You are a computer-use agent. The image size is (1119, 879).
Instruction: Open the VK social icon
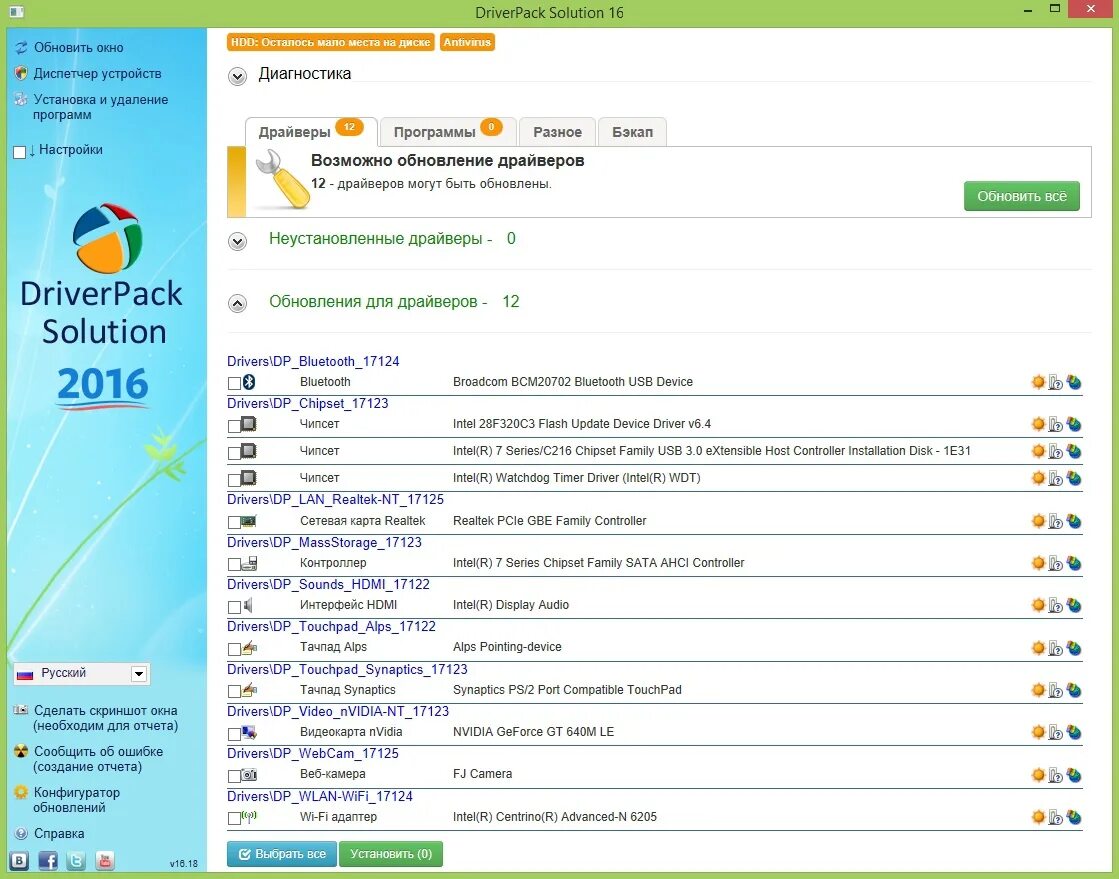[x=20, y=861]
